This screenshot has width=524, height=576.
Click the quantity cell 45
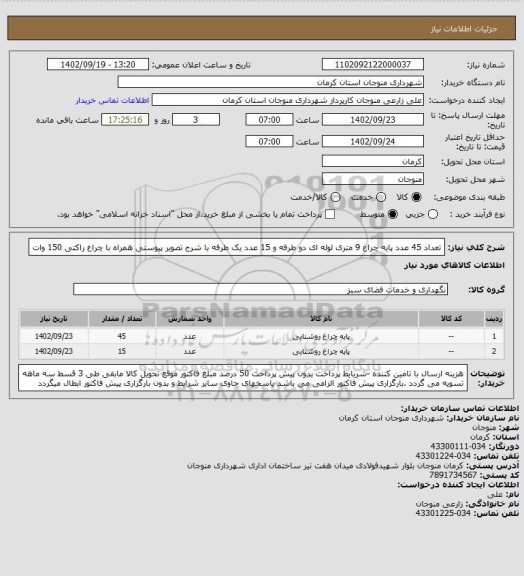pyautogui.click(x=122, y=336)
